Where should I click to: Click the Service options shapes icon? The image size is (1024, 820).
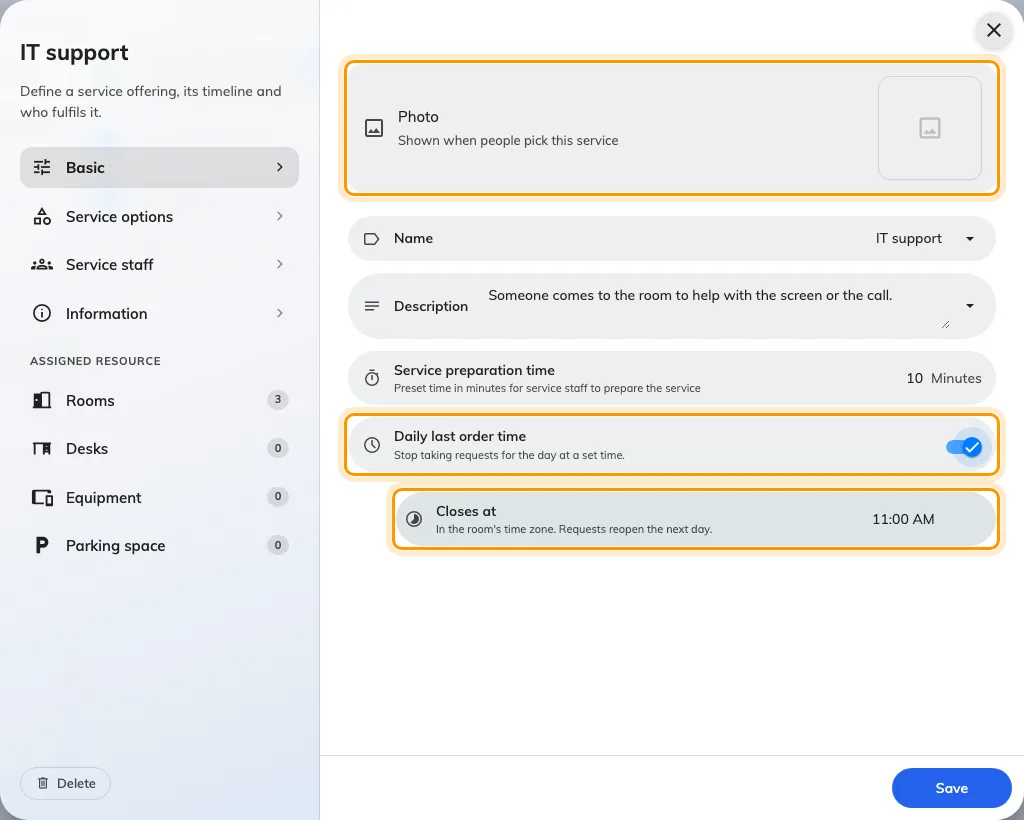coord(42,216)
